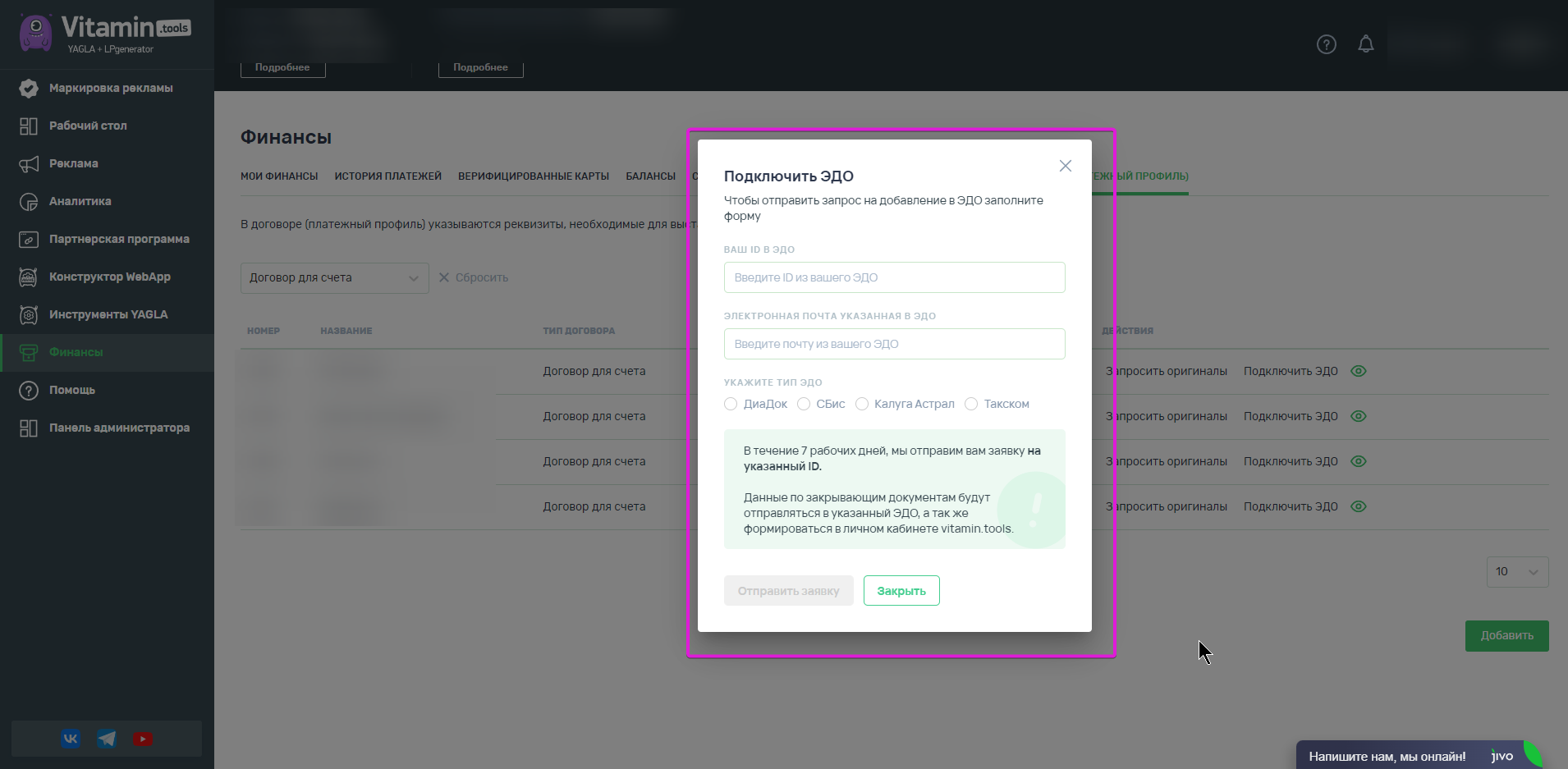Select ДиаДок radio option
This screenshot has height=769, width=1568.
click(x=731, y=404)
